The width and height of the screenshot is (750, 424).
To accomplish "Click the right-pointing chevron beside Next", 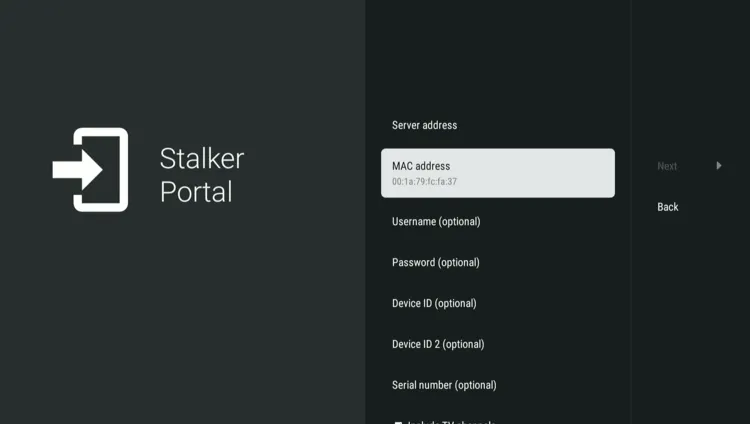I will click(x=718, y=166).
